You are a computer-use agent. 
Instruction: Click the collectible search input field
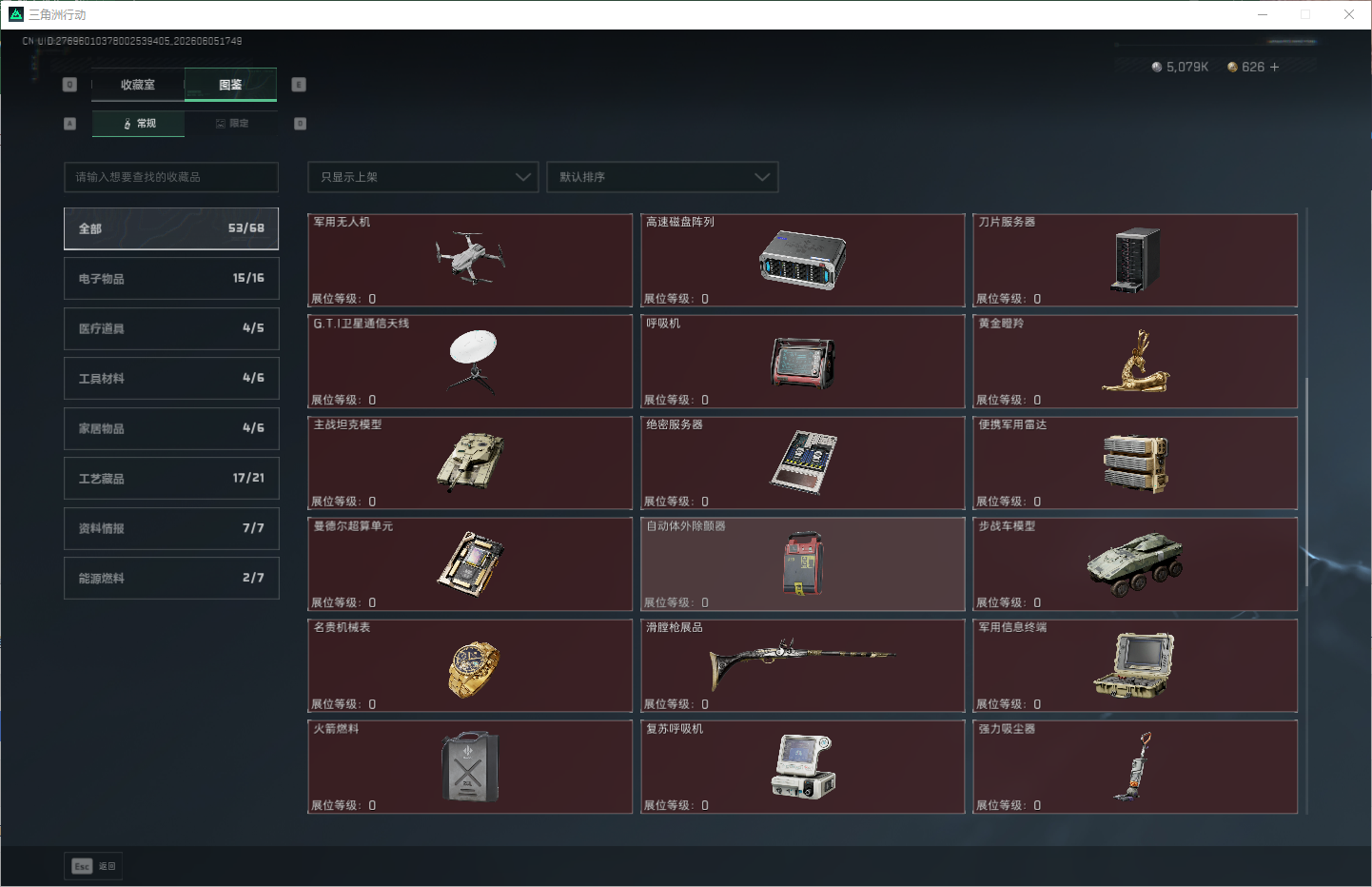click(x=171, y=177)
